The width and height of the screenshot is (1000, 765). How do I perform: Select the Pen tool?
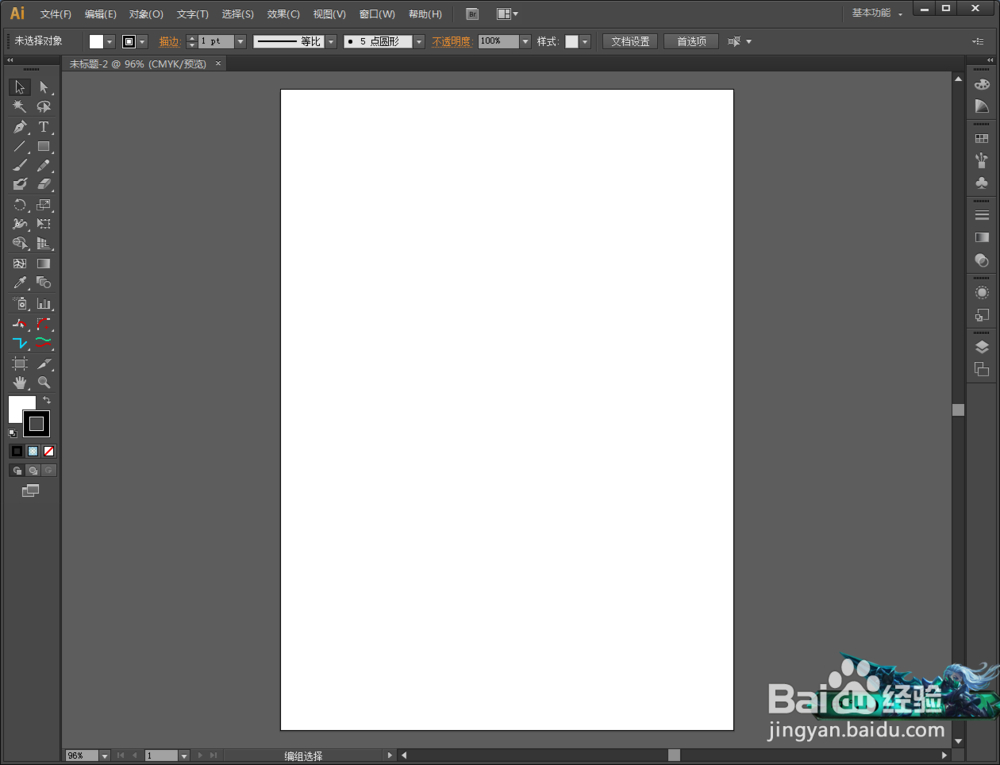click(x=20, y=126)
